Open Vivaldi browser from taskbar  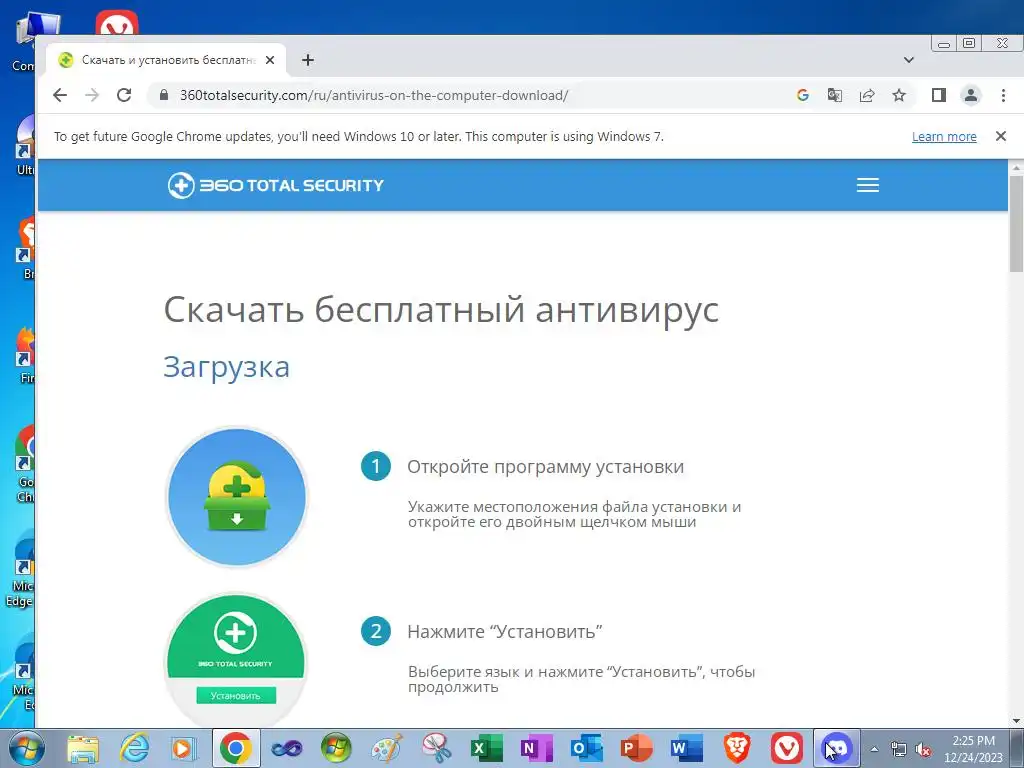pos(786,748)
